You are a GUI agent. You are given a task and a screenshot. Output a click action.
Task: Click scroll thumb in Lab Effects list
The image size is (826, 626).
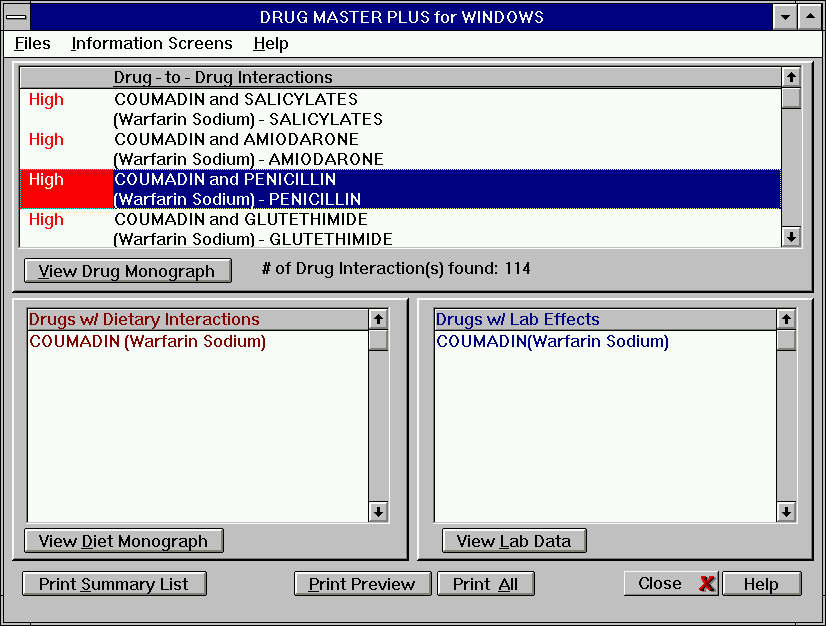(x=786, y=340)
